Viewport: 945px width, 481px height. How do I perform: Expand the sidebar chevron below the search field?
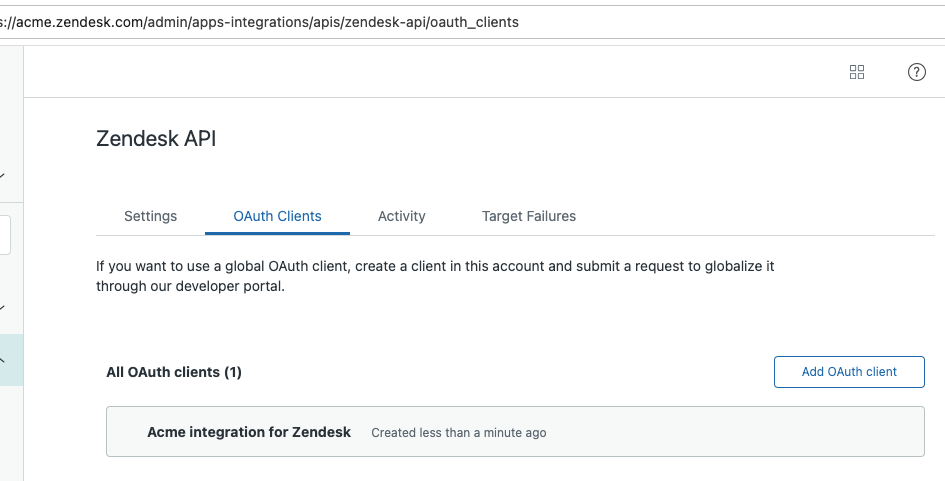(x=3, y=307)
